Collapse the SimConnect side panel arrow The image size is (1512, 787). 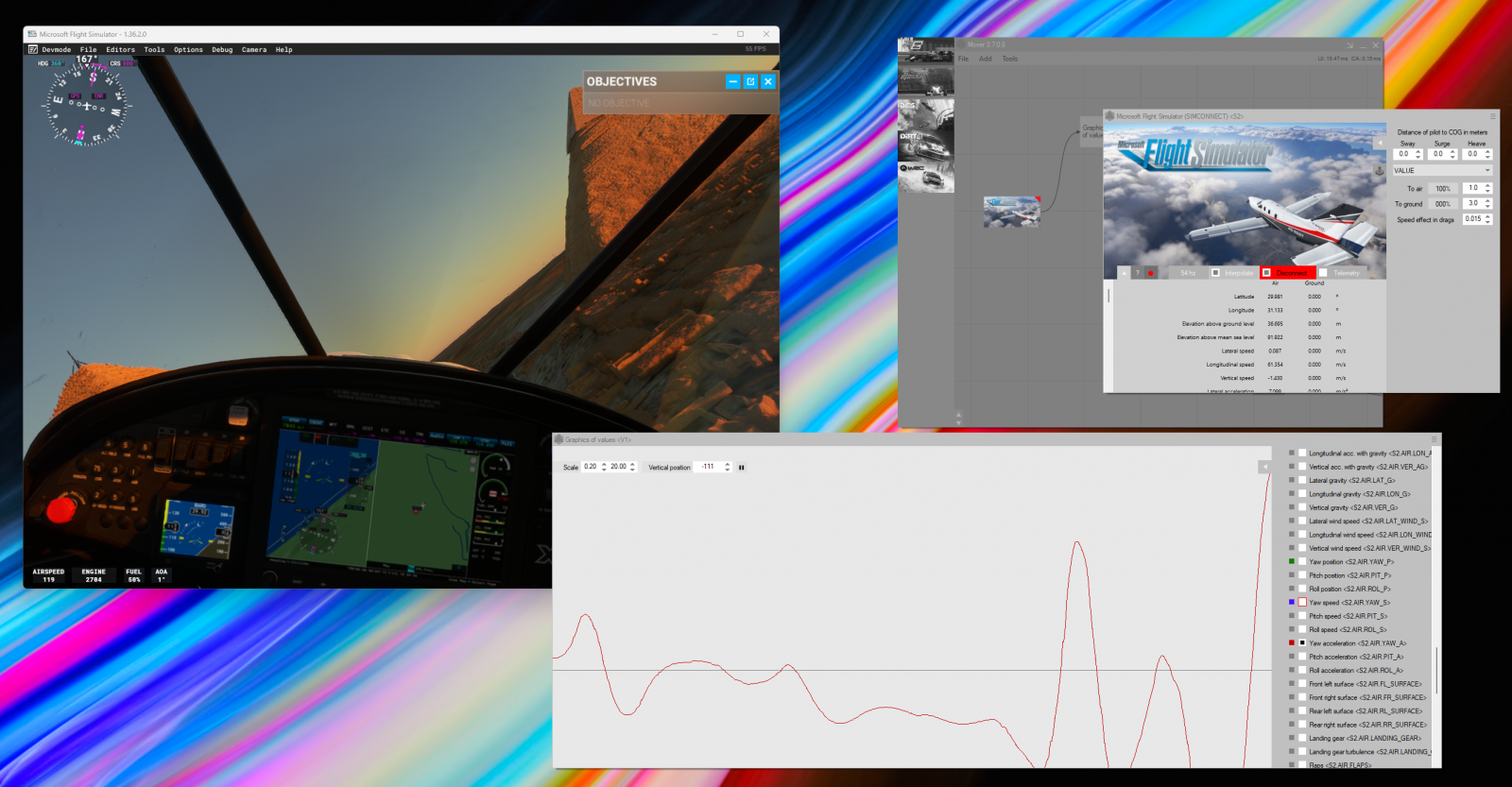[1380, 143]
